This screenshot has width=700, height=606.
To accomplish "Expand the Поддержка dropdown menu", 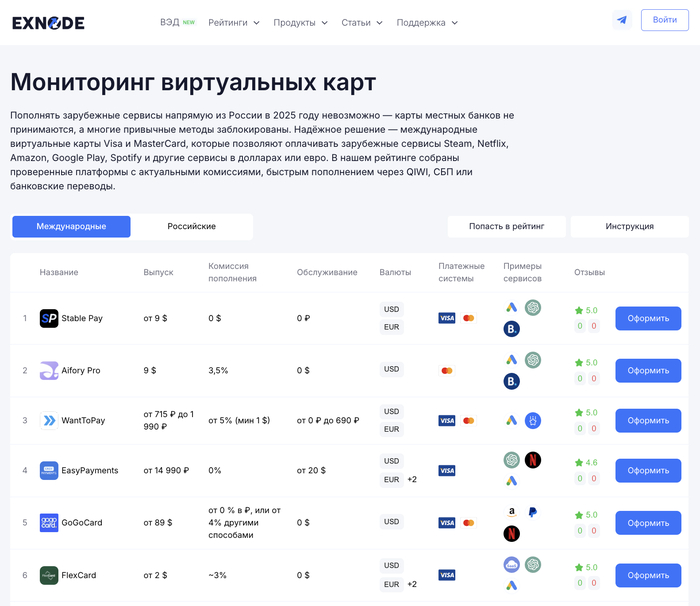I will tap(427, 23).
